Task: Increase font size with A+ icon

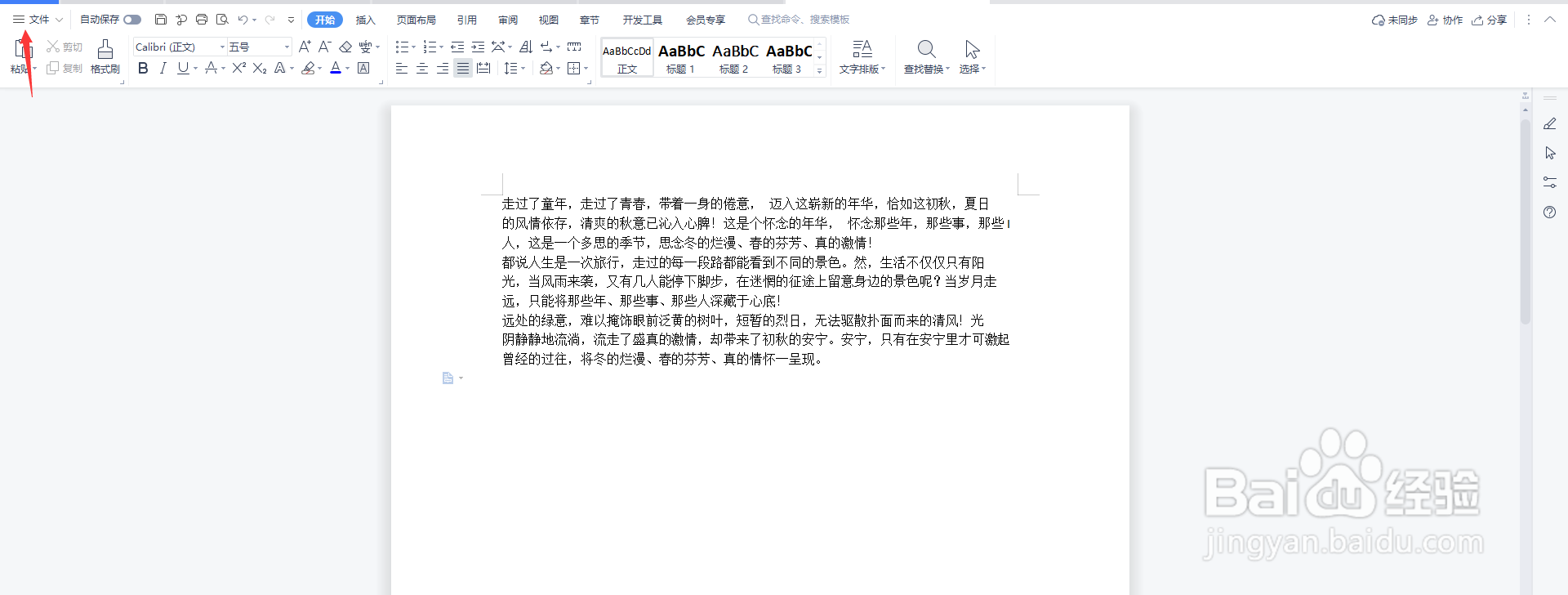Action: click(x=305, y=47)
